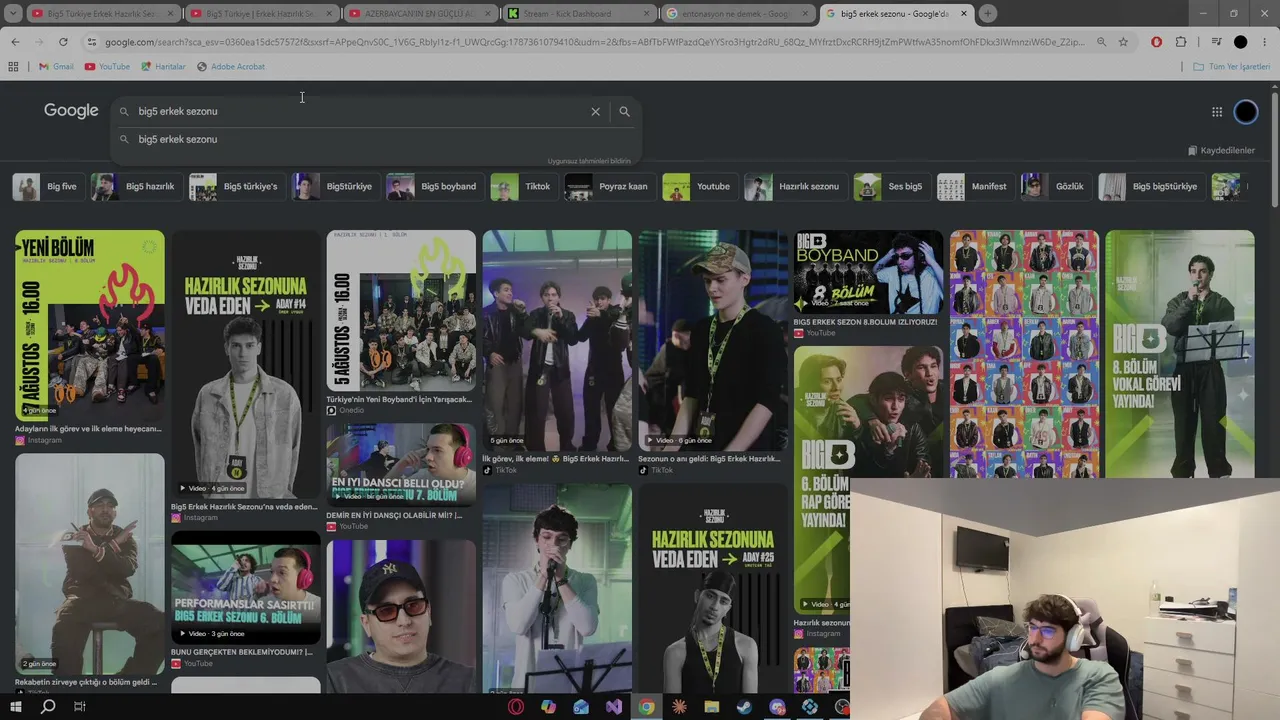
Task: Open the 'PERFORMANSLAR ŞAŞIRTTI' video thumbnail
Action: (x=246, y=587)
